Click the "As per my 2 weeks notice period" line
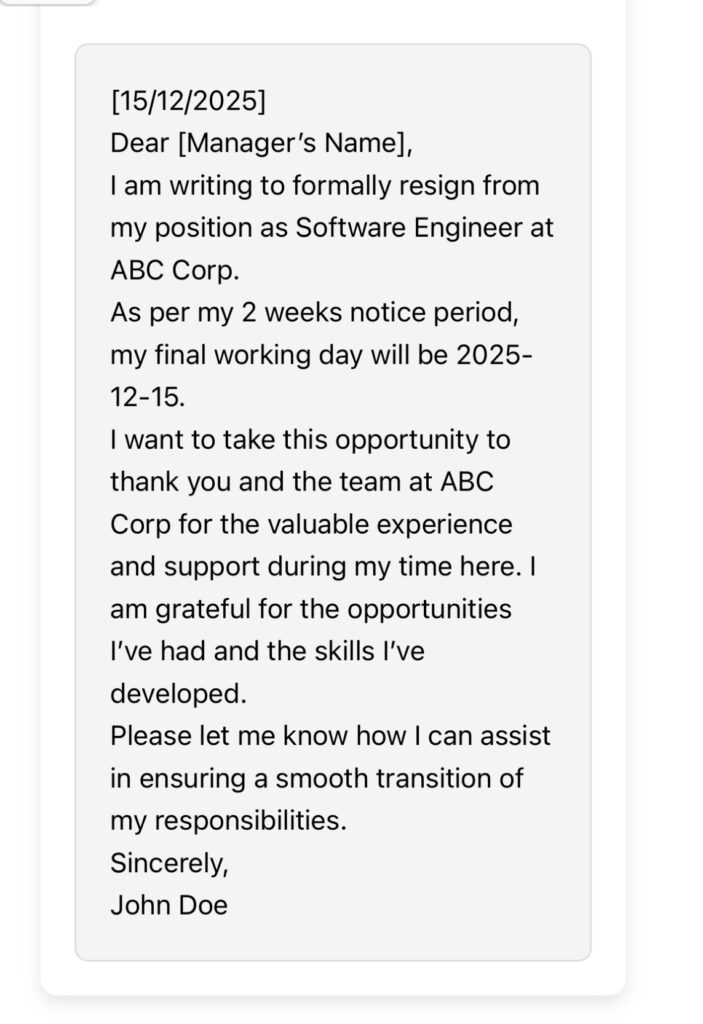The image size is (703, 1024). [x=315, y=313]
